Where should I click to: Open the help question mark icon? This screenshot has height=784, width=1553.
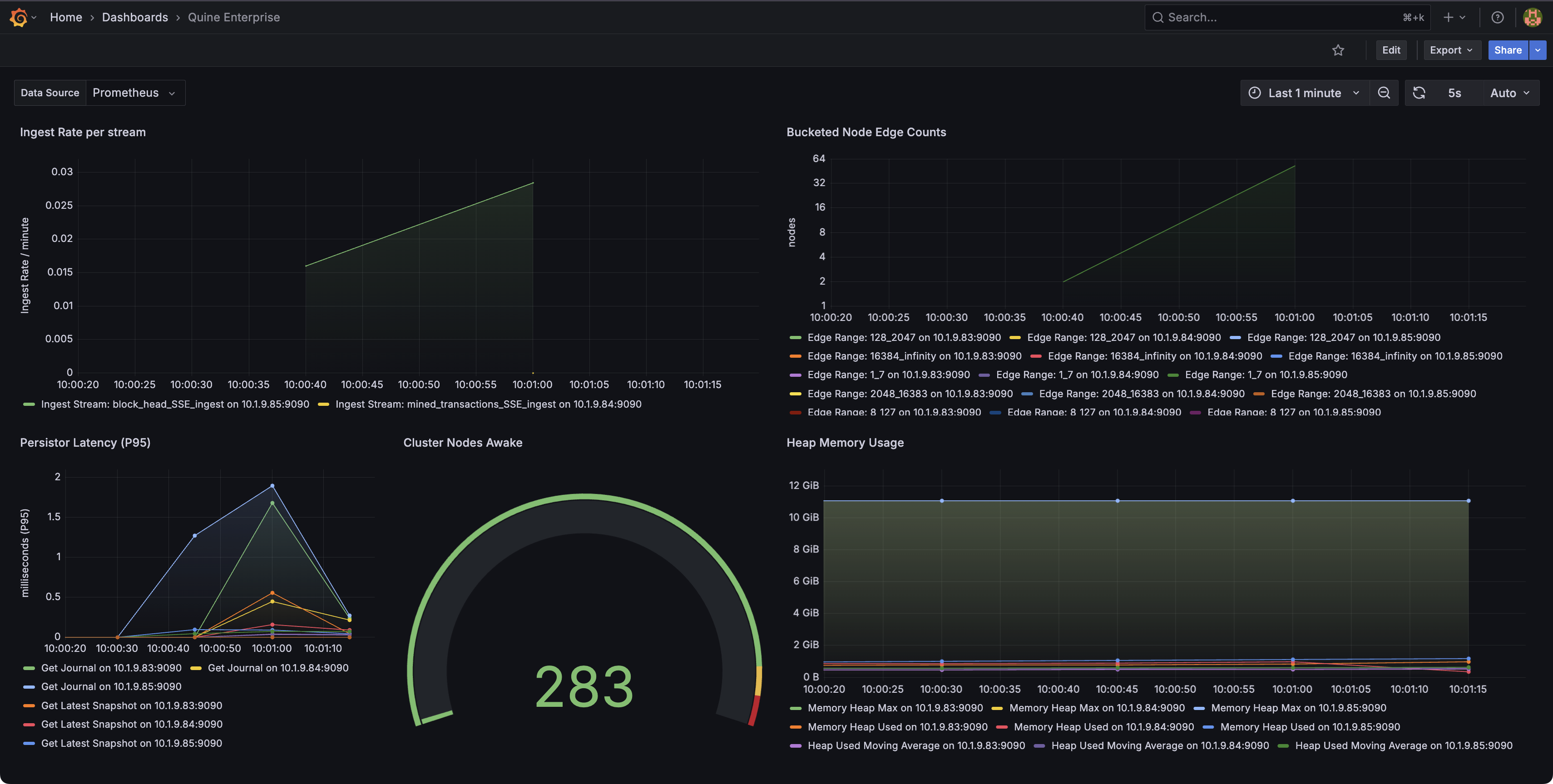[x=1497, y=17]
